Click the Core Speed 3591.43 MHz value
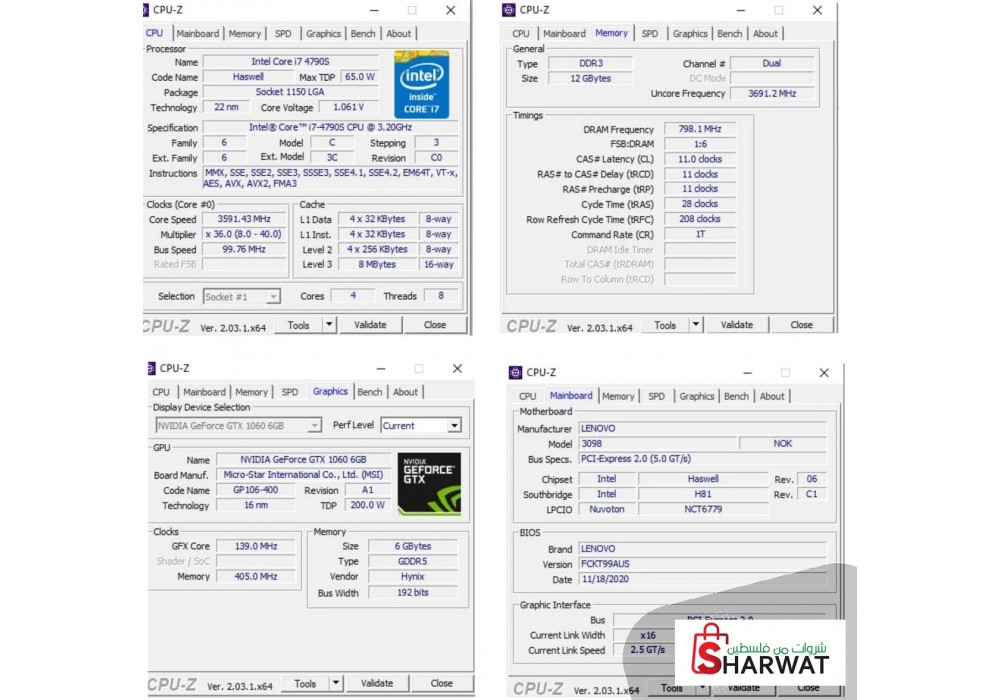This screenshot has height=700, width=1000. click(244, 219)
